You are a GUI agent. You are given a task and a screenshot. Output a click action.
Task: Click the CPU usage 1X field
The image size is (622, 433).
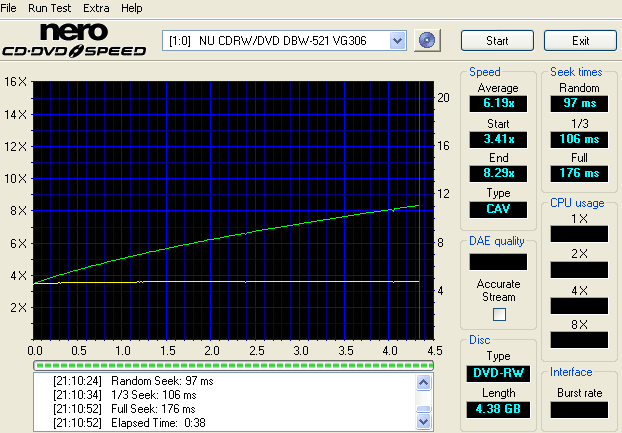579,234
